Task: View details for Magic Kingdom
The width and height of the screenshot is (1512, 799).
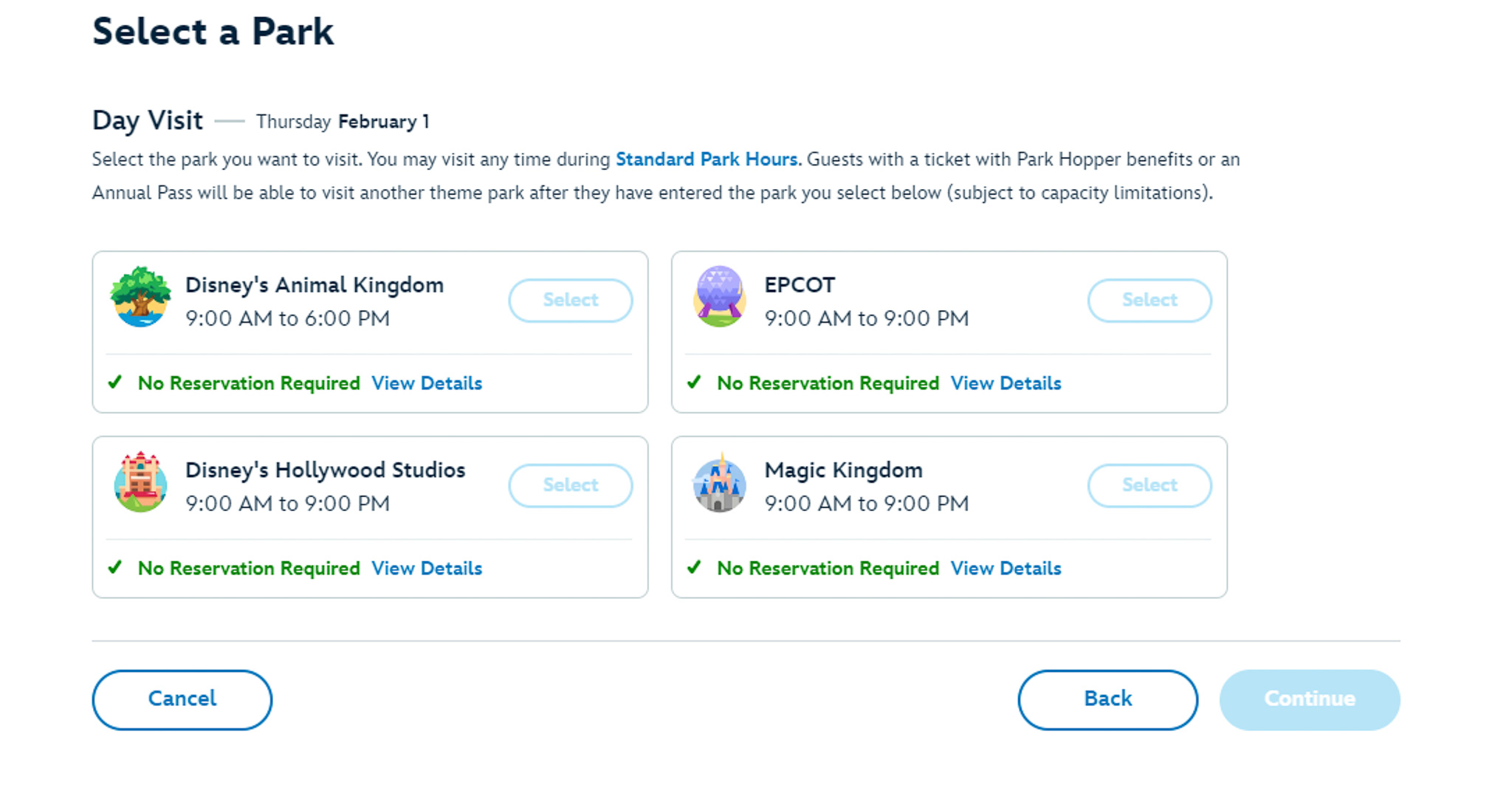Action: point(1006,569)
